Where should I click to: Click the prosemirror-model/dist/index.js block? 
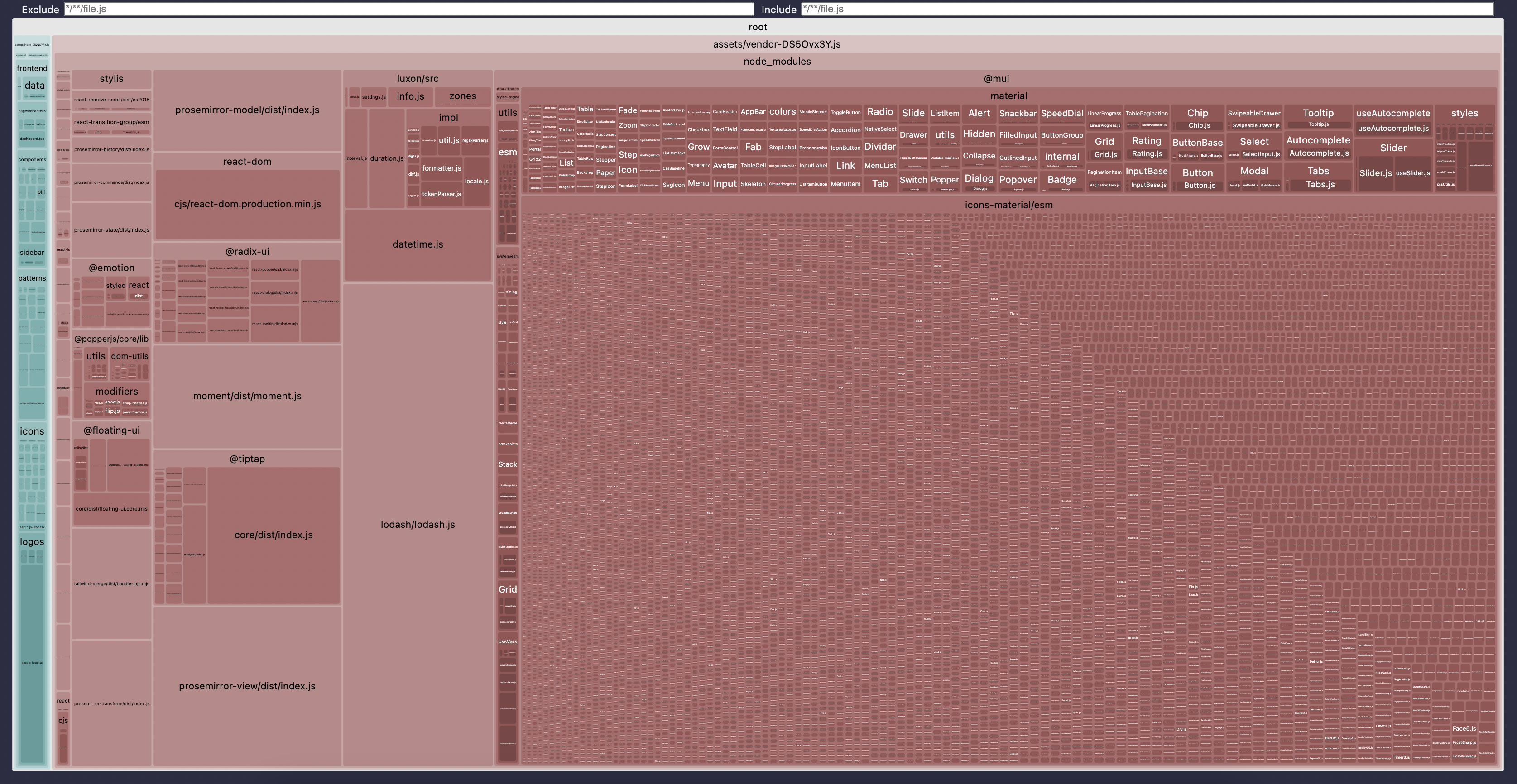pyautogui.click(x=247, y=110)
